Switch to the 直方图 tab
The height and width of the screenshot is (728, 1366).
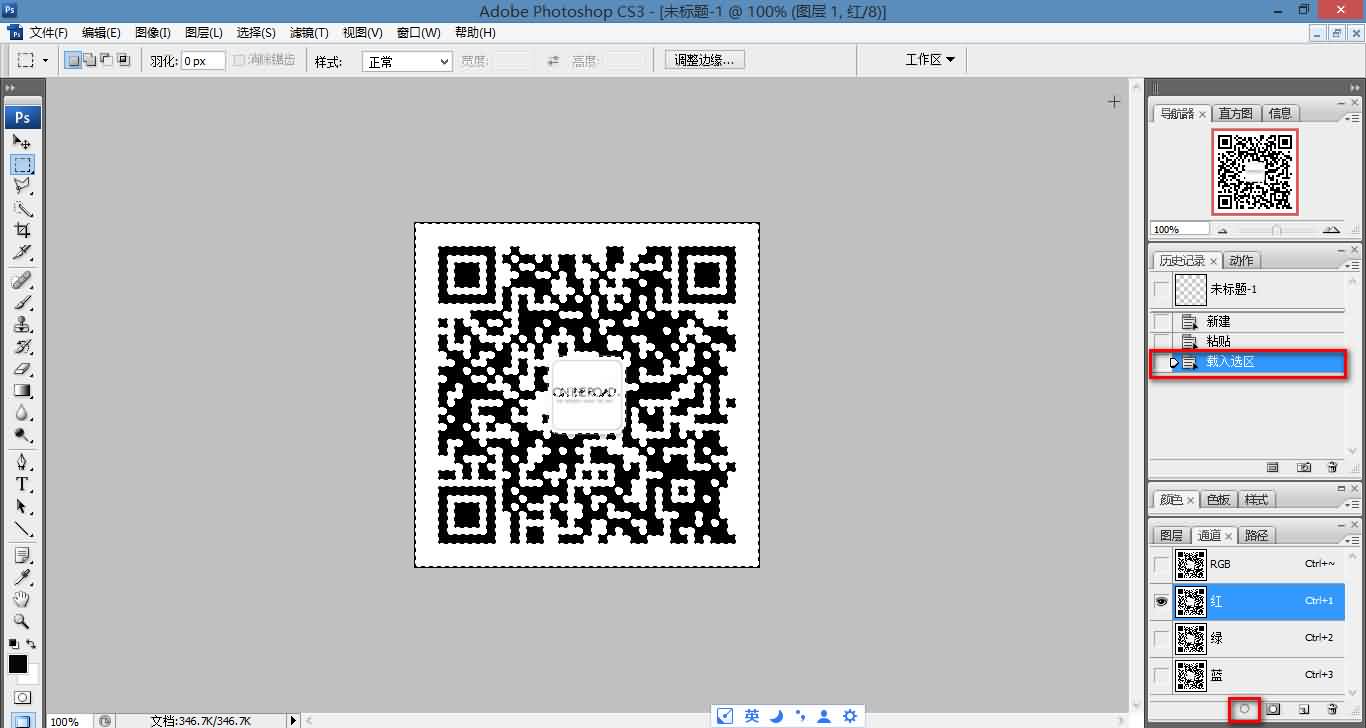[x=1236, y=113]
